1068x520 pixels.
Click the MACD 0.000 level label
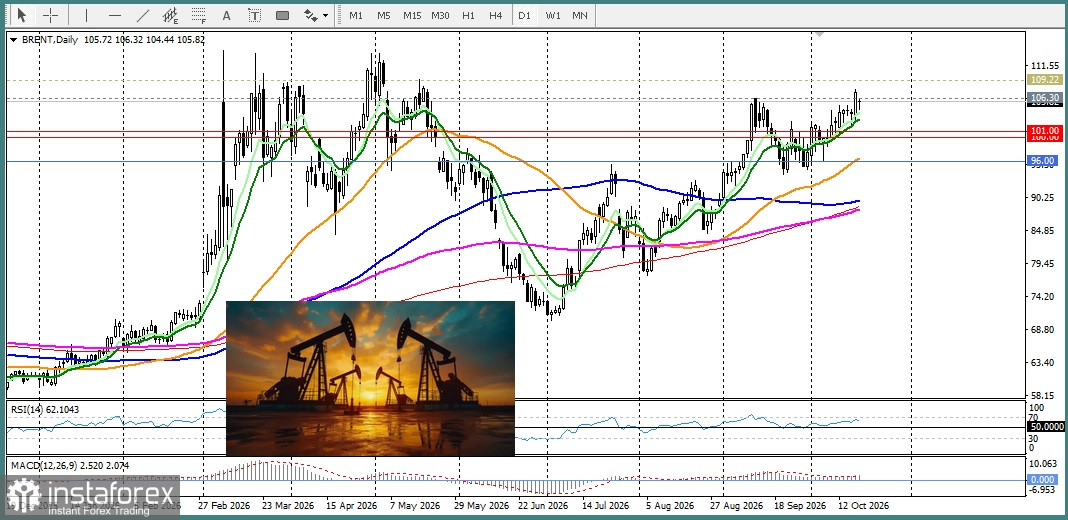point(1043,480)
